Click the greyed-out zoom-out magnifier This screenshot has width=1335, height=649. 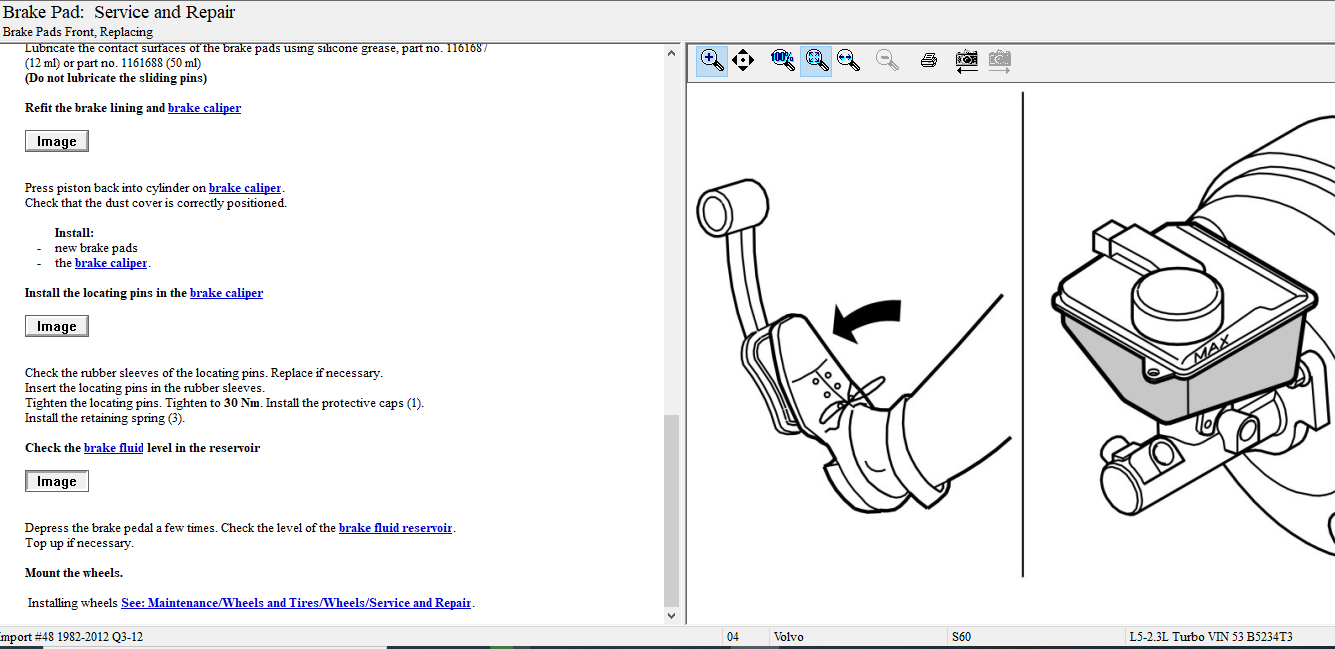pyautogui.click(x=886, y=60)
